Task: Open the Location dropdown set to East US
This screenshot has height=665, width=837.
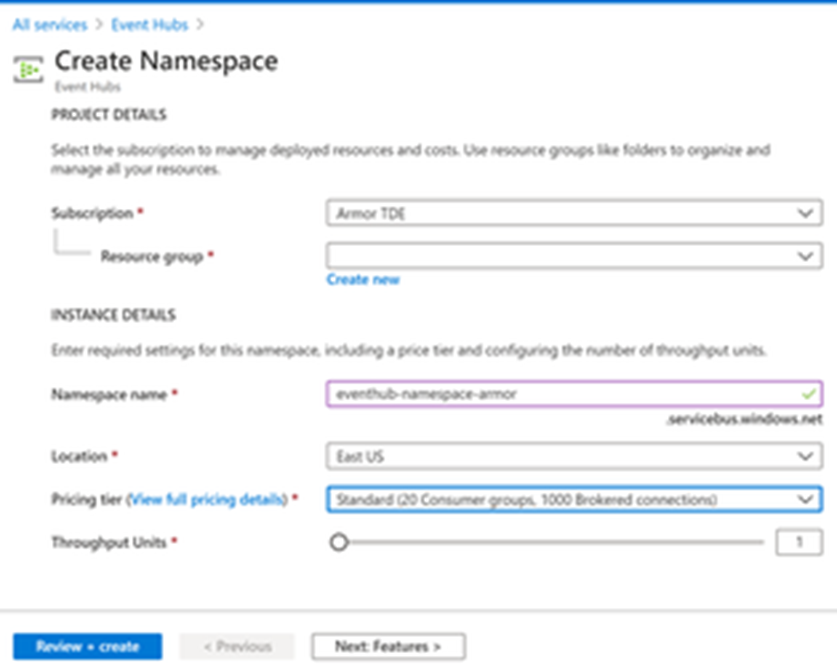Action: pos(573,456)
